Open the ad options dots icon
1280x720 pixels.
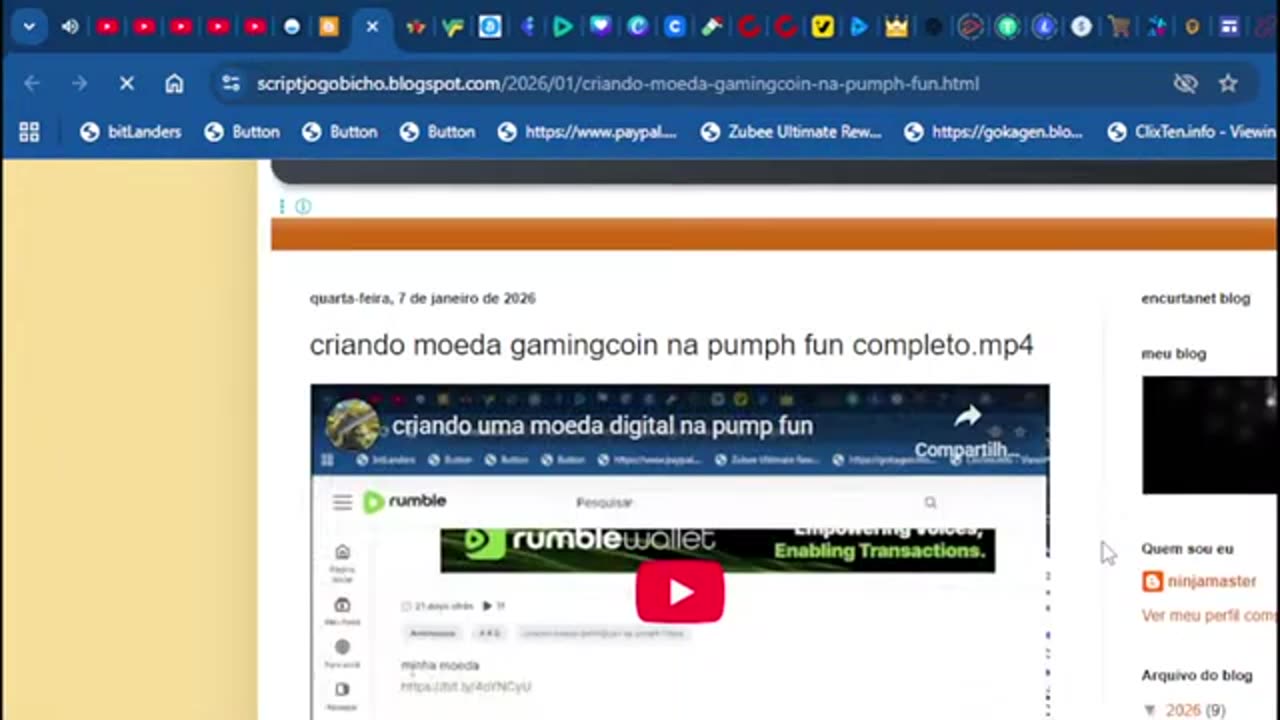(x=282, y=206)
